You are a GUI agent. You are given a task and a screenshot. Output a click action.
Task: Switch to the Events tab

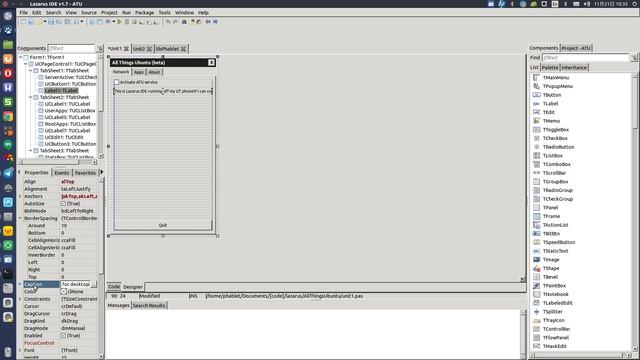[62, 173]
